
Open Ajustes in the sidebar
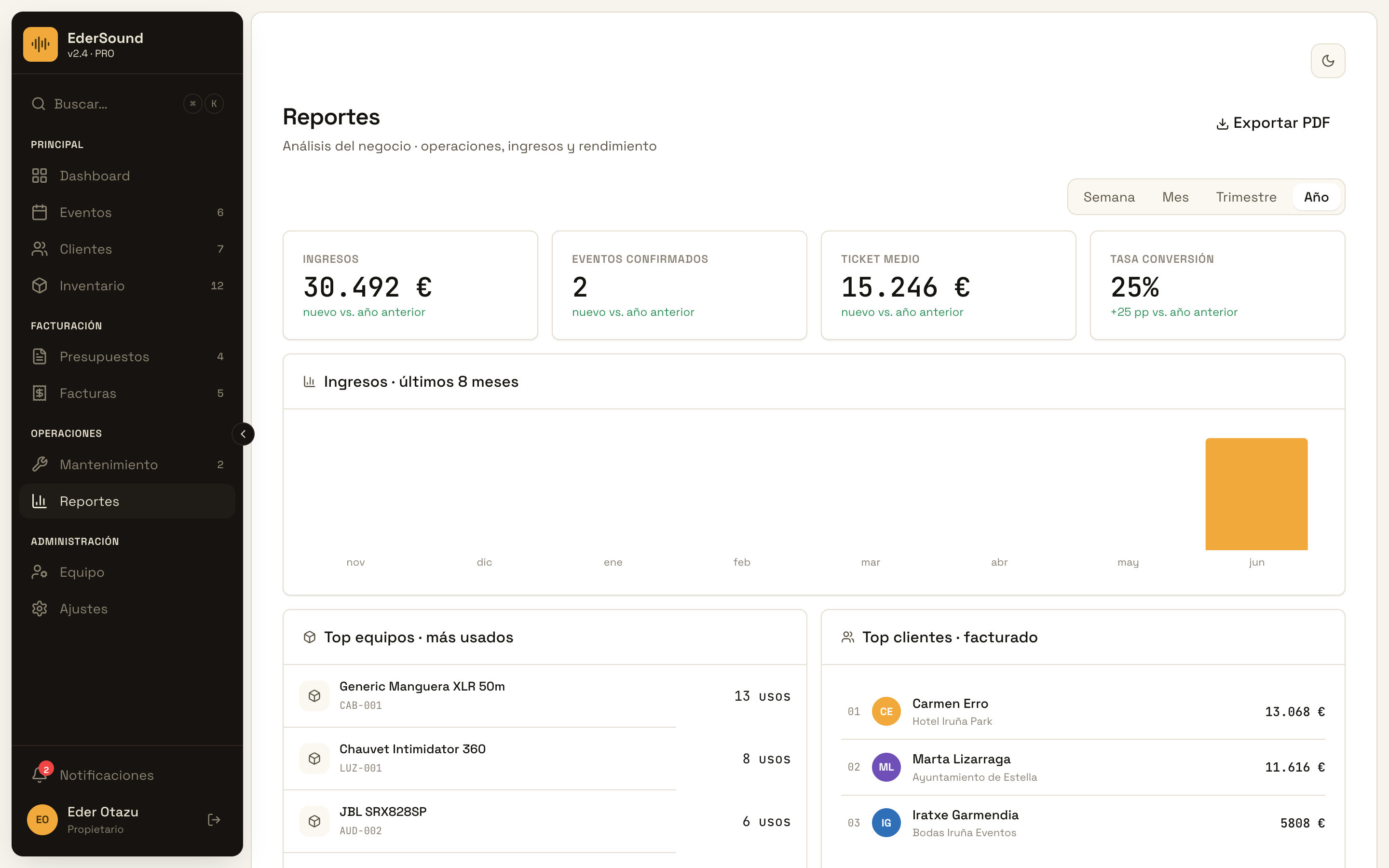tap(127, 609)
